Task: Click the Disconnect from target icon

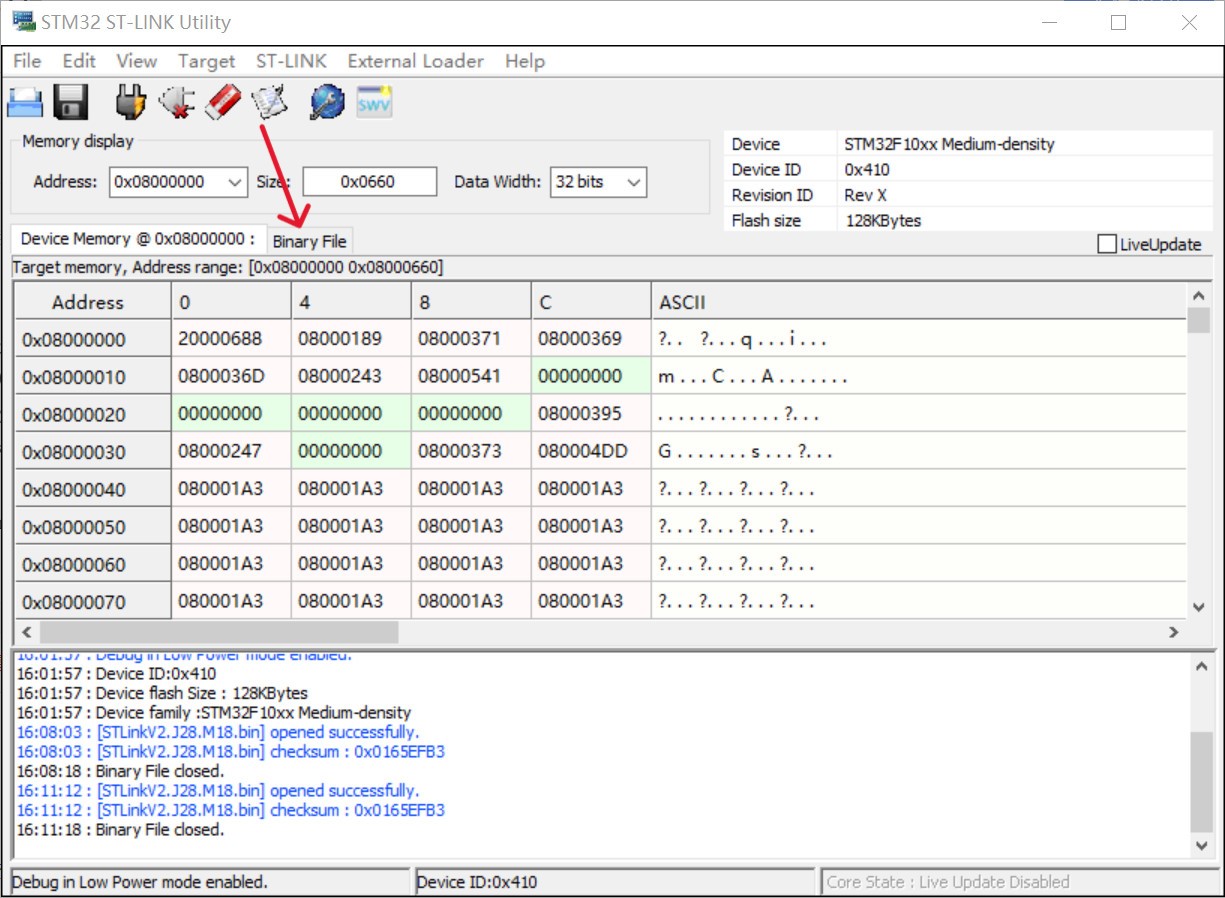Action: (177, 102)
